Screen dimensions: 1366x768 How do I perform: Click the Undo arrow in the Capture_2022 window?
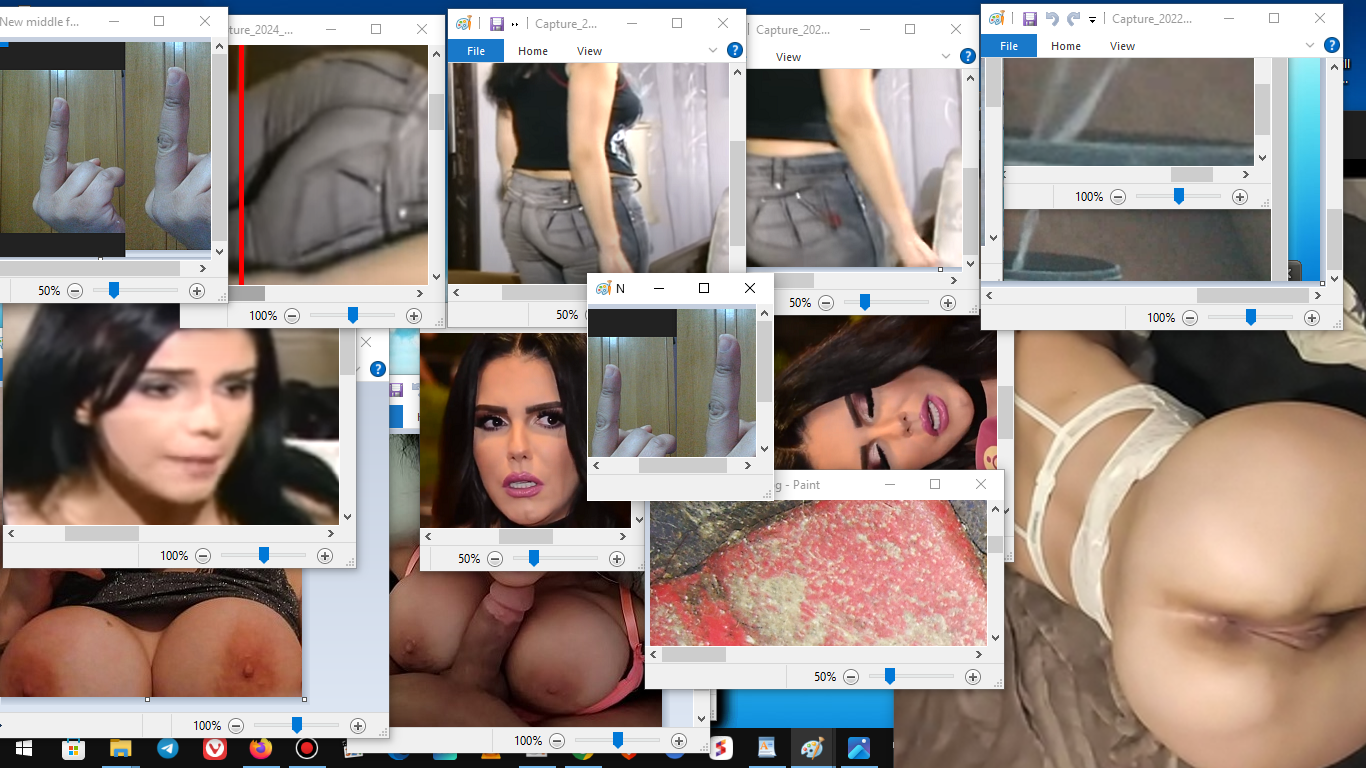[1052, 18]
